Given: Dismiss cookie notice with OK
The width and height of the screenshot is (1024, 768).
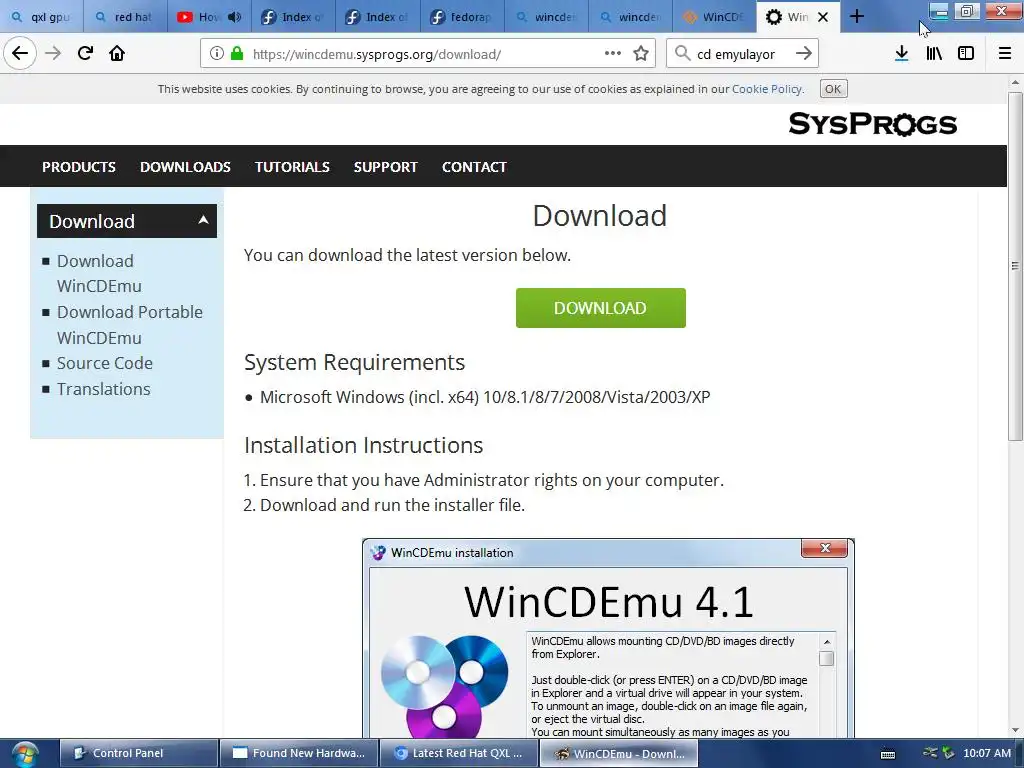Looking at the screenshot, I should click(833, 89).
